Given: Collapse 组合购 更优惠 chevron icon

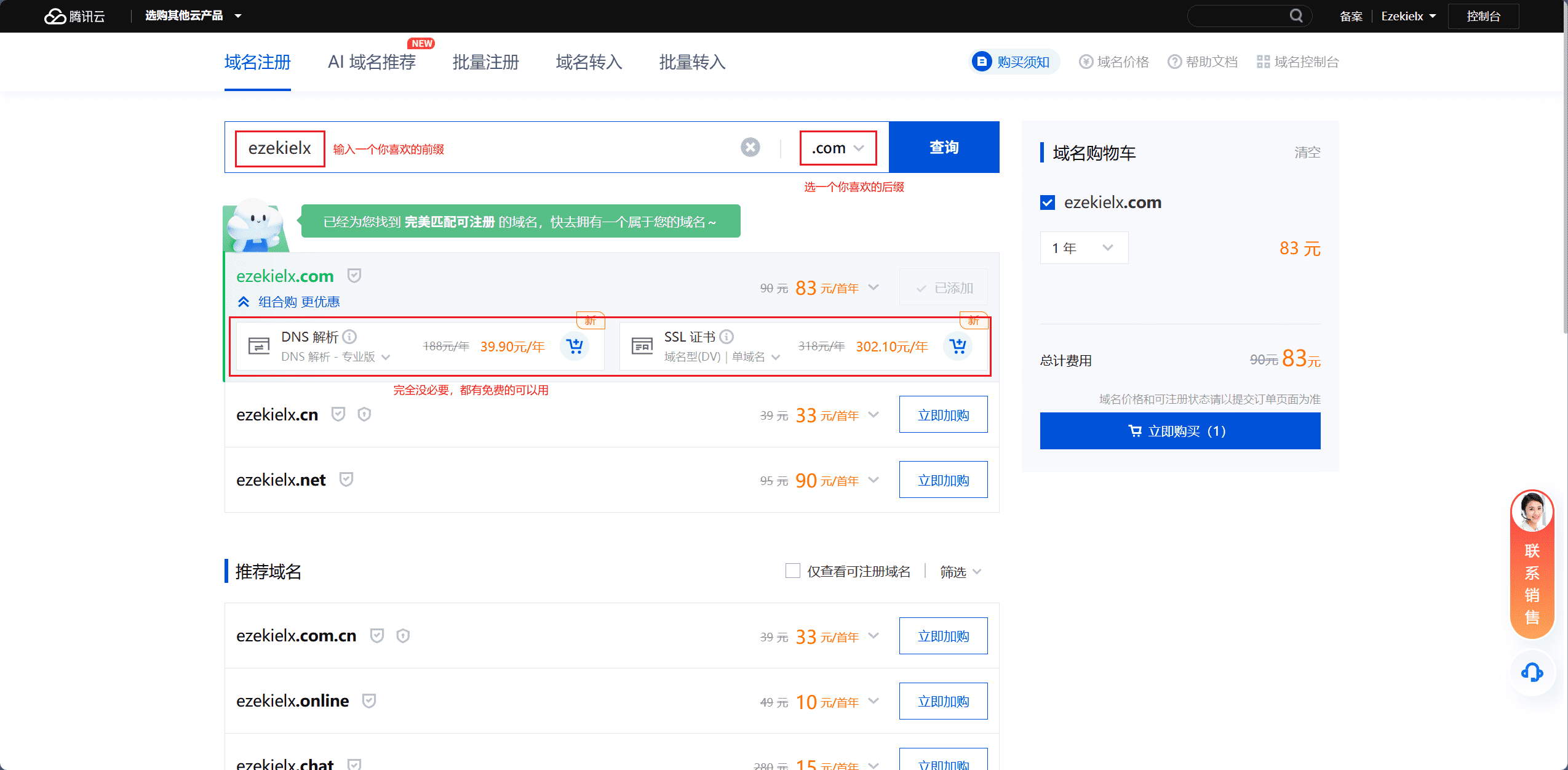Looking at the screenshot, I should pyautogui.click(x=244, y=302).
